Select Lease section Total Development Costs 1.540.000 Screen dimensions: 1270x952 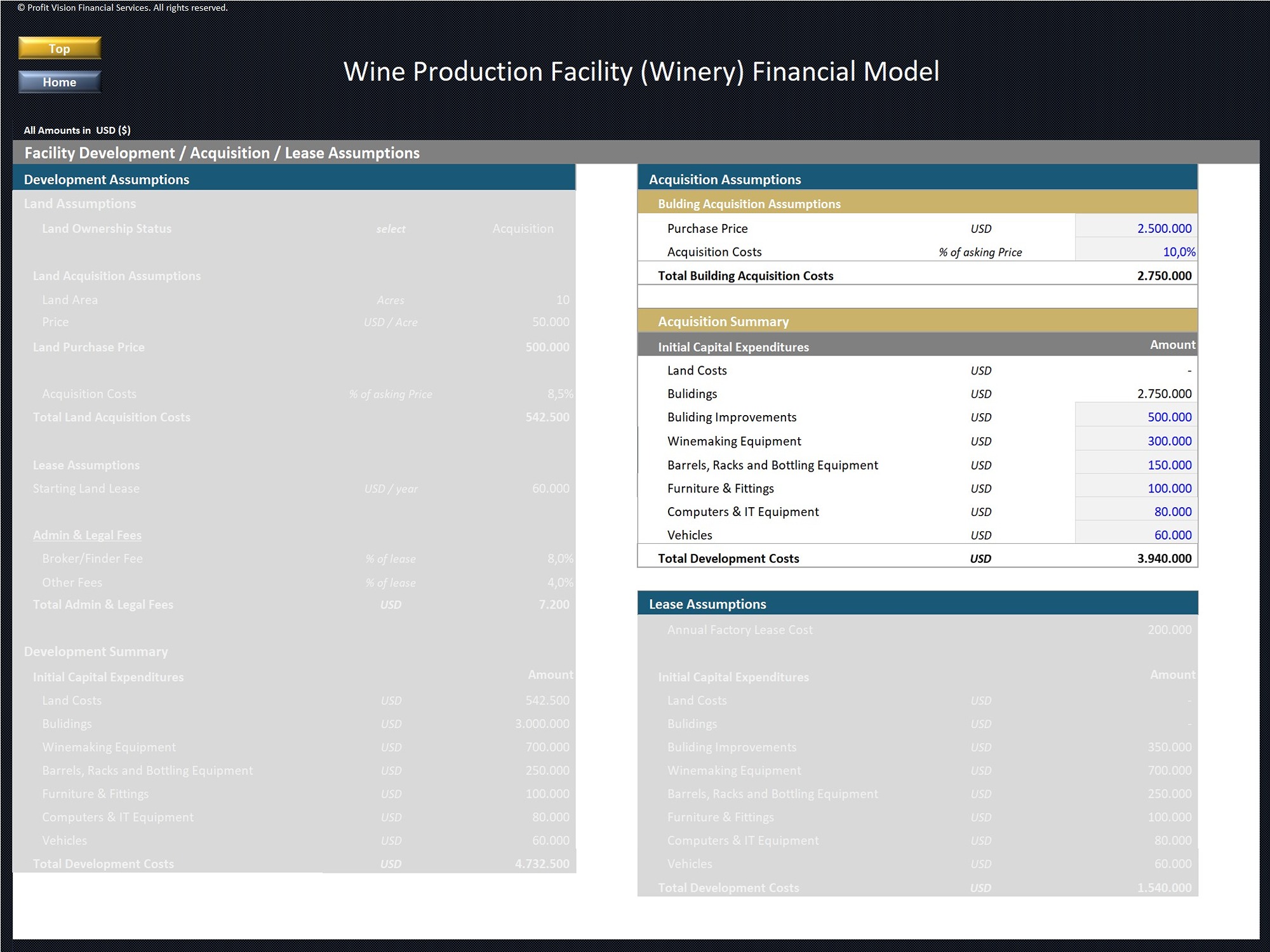coord(1164,888)
